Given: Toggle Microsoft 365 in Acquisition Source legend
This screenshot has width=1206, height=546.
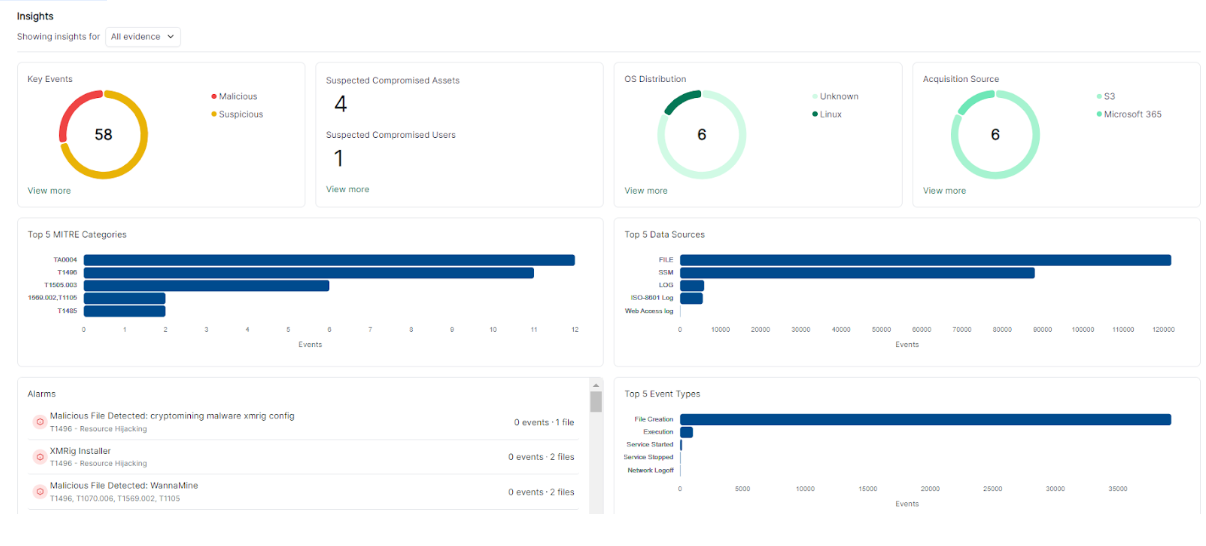Looking at the screenshot, I should coord(1132,114).
